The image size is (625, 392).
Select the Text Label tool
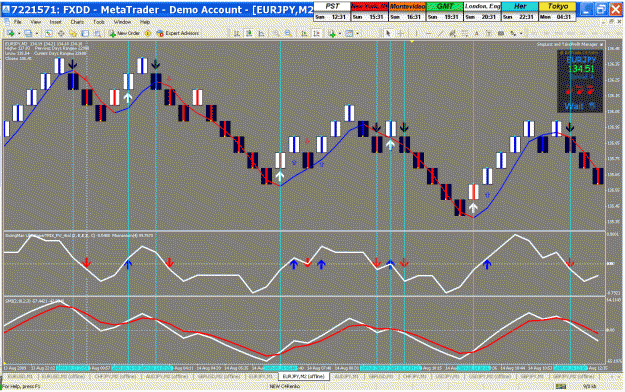[489, 33]
